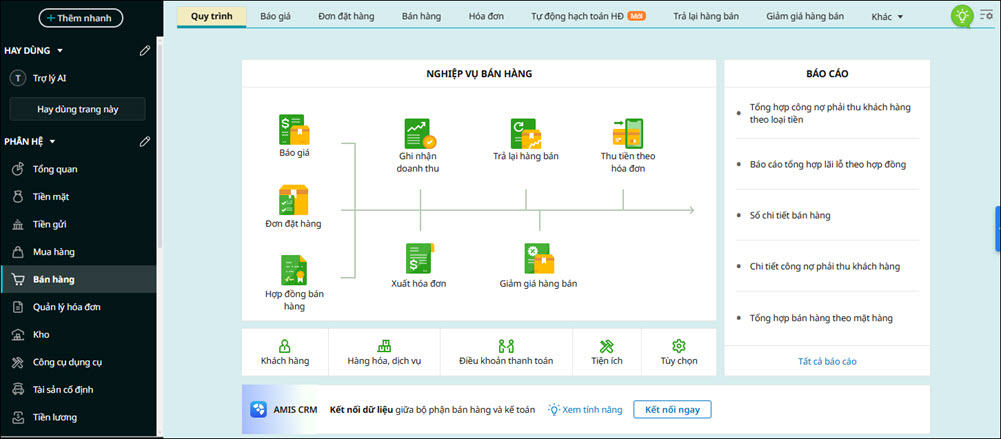Click the Ghi nhận doanh thu icon
This screenshot has height=439, width=1001.
point(419,134)
